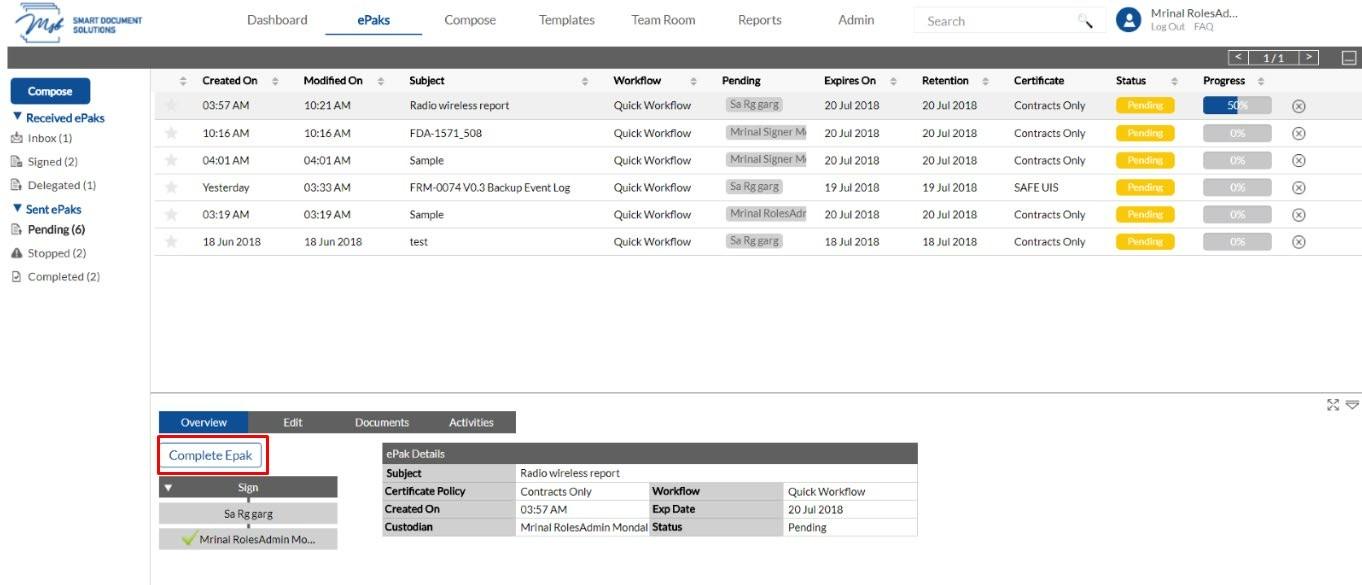Click cancel icon on FRM-0074 row
Screen dimensions: 1362x585
[1299, 187]
